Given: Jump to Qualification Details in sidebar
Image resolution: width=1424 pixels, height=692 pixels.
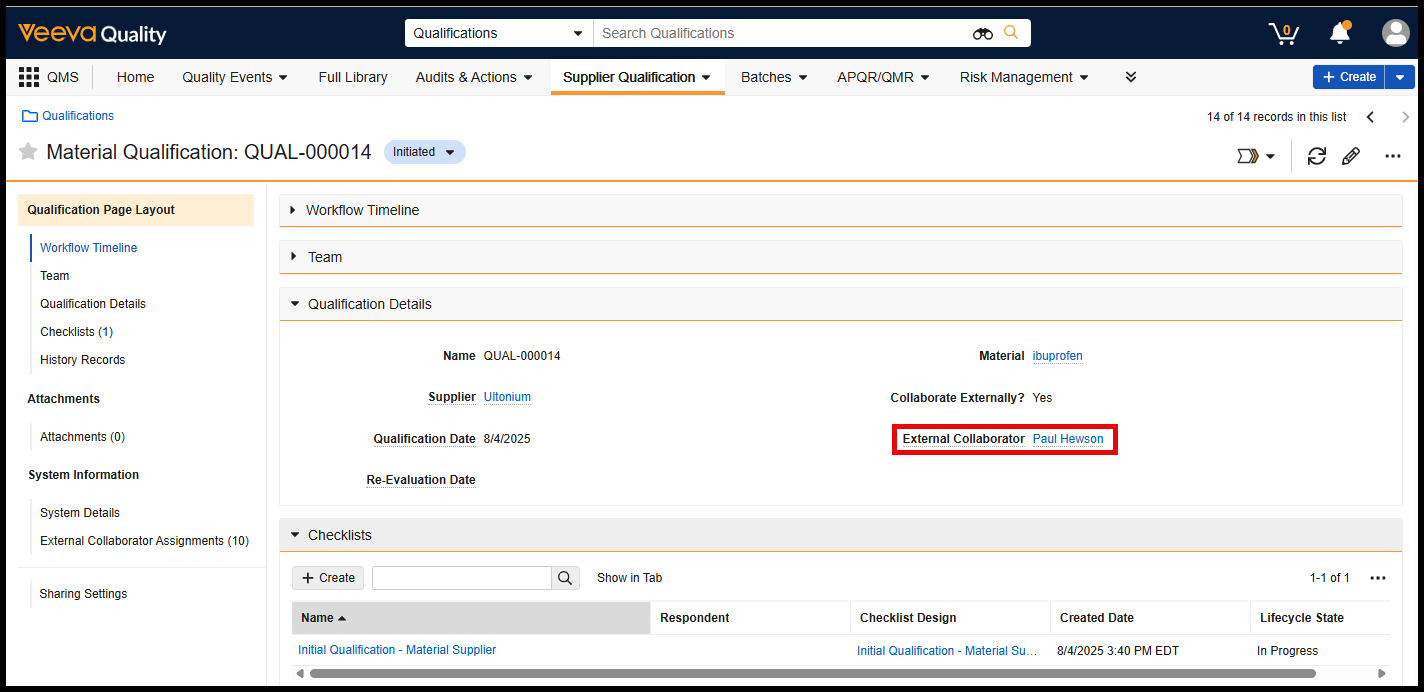Looking at the screenshot, I should [x=93, y=304].
